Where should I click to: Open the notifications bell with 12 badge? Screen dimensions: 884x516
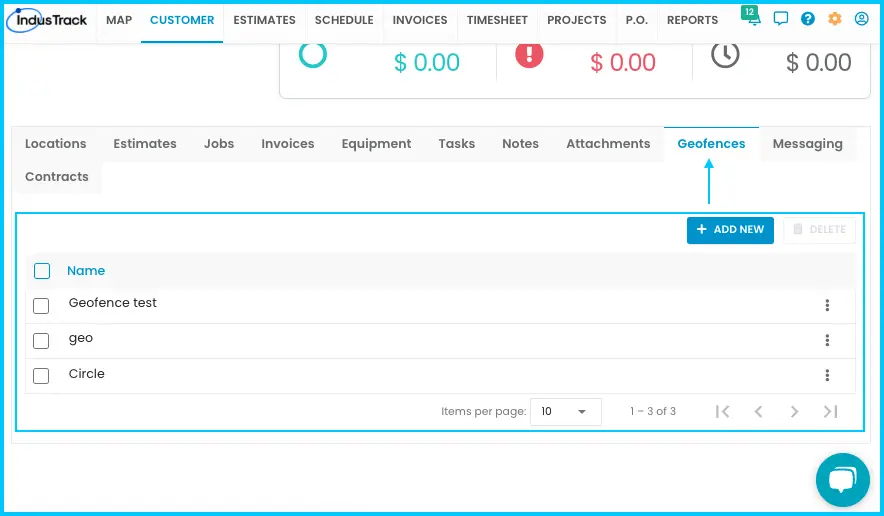point(752,16)
